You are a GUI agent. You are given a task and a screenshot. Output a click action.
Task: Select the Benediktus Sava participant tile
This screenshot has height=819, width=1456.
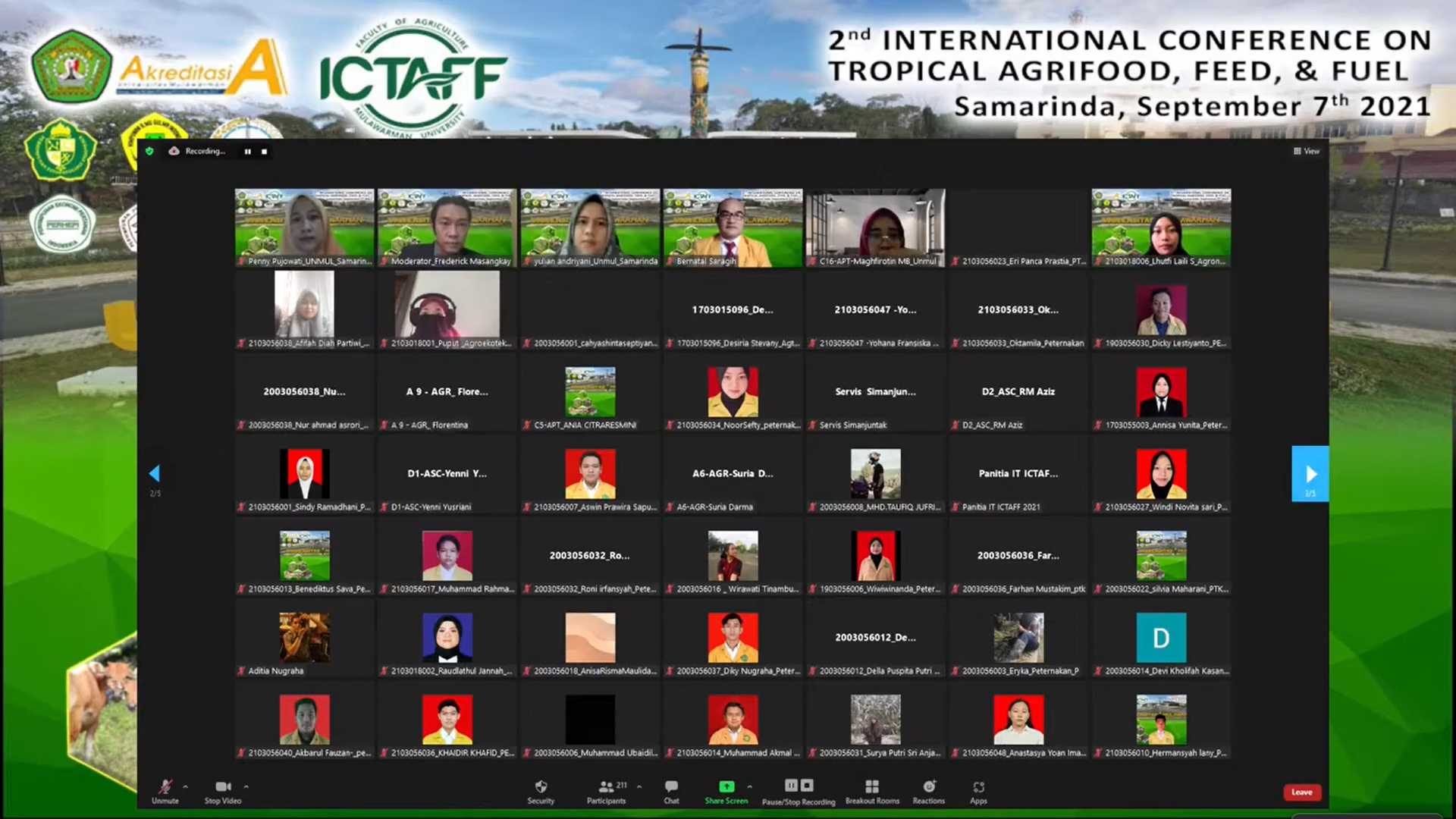click(304, 555)
